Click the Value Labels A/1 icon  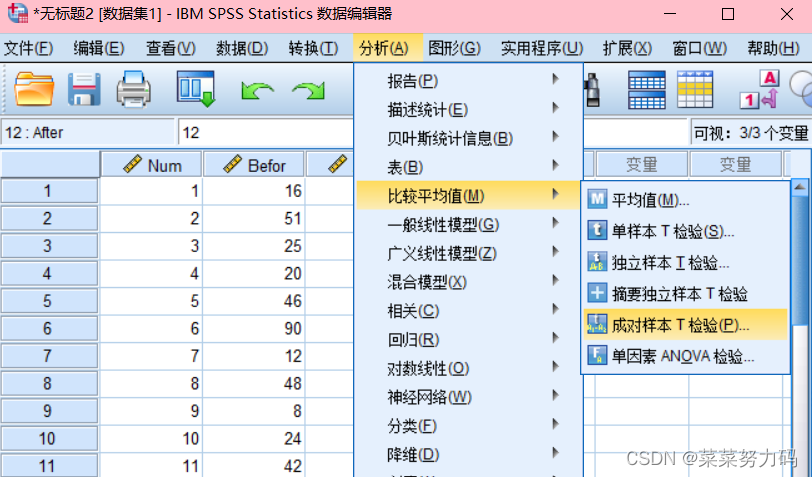tap(759, 90)
